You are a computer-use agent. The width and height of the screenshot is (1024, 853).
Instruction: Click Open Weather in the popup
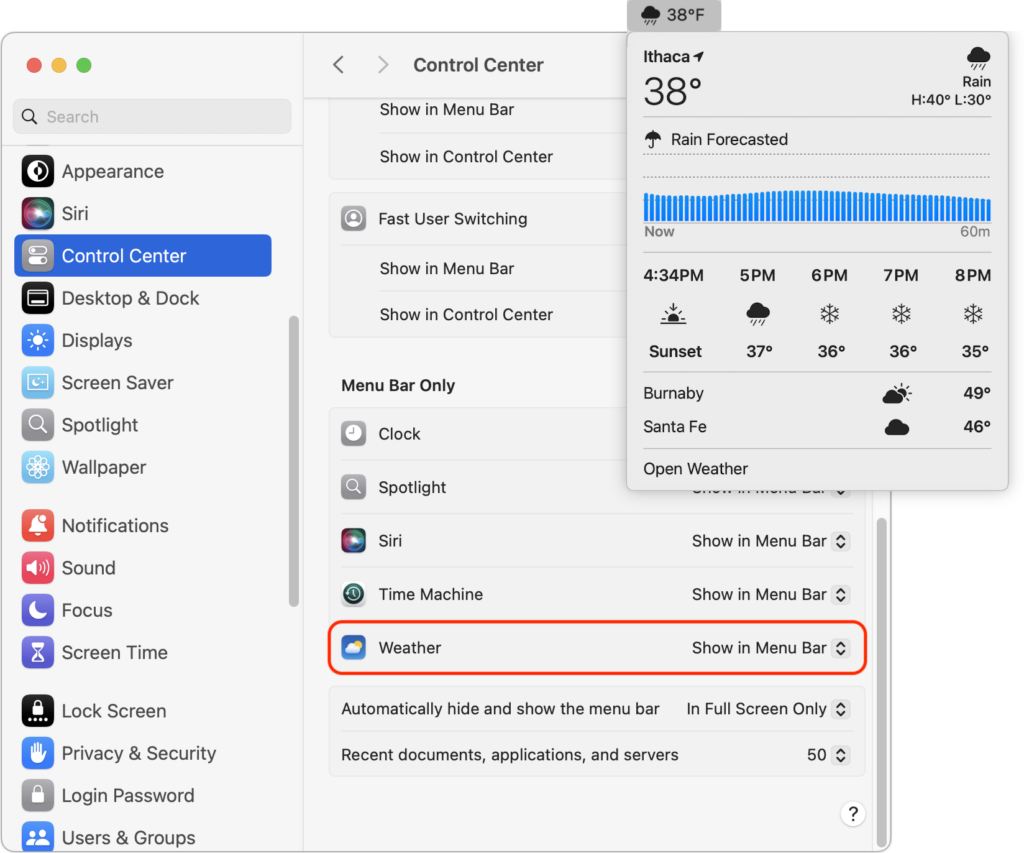coord(696,469)
